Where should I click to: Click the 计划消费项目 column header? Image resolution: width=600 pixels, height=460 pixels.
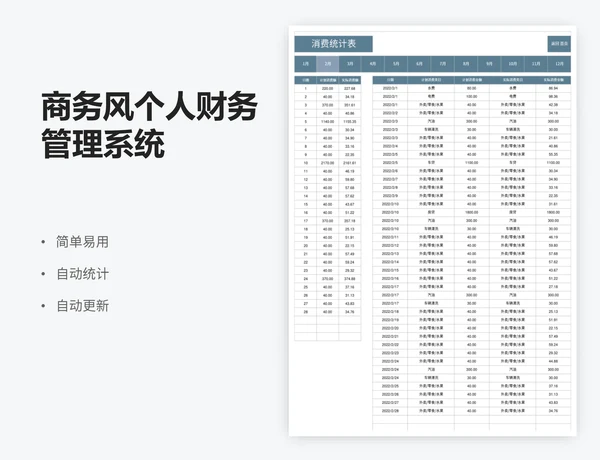(x=431, y=80)
